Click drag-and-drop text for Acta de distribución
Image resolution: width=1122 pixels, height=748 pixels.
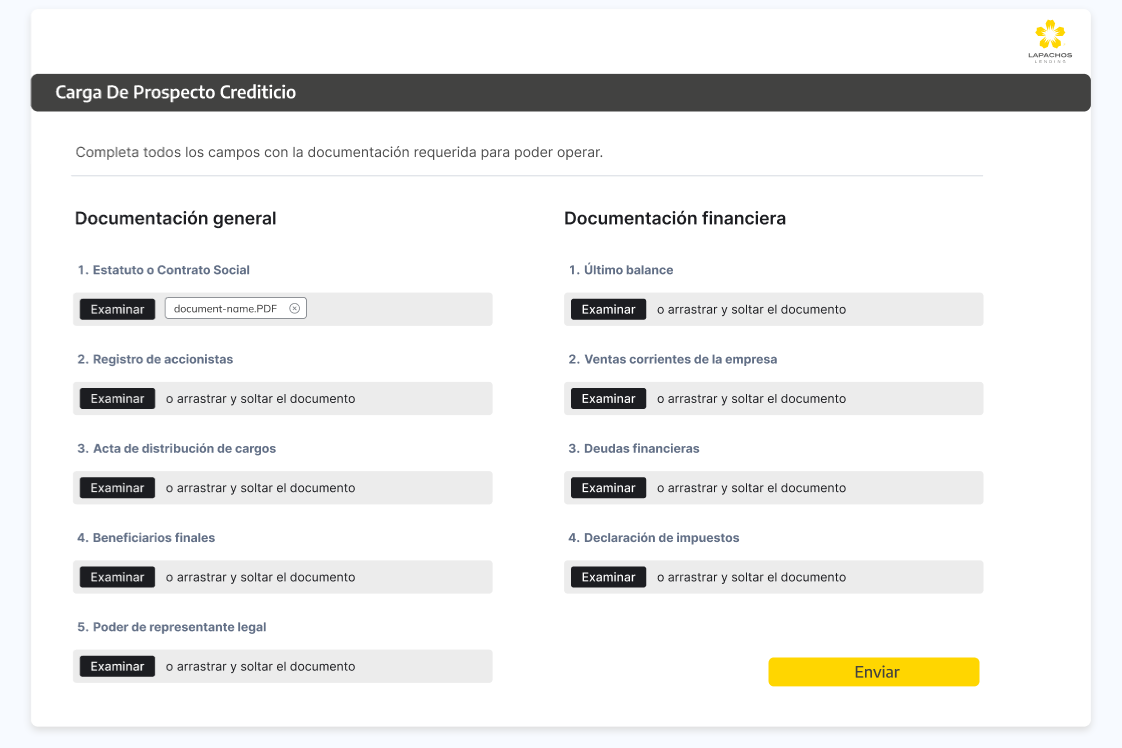(260, 488)
